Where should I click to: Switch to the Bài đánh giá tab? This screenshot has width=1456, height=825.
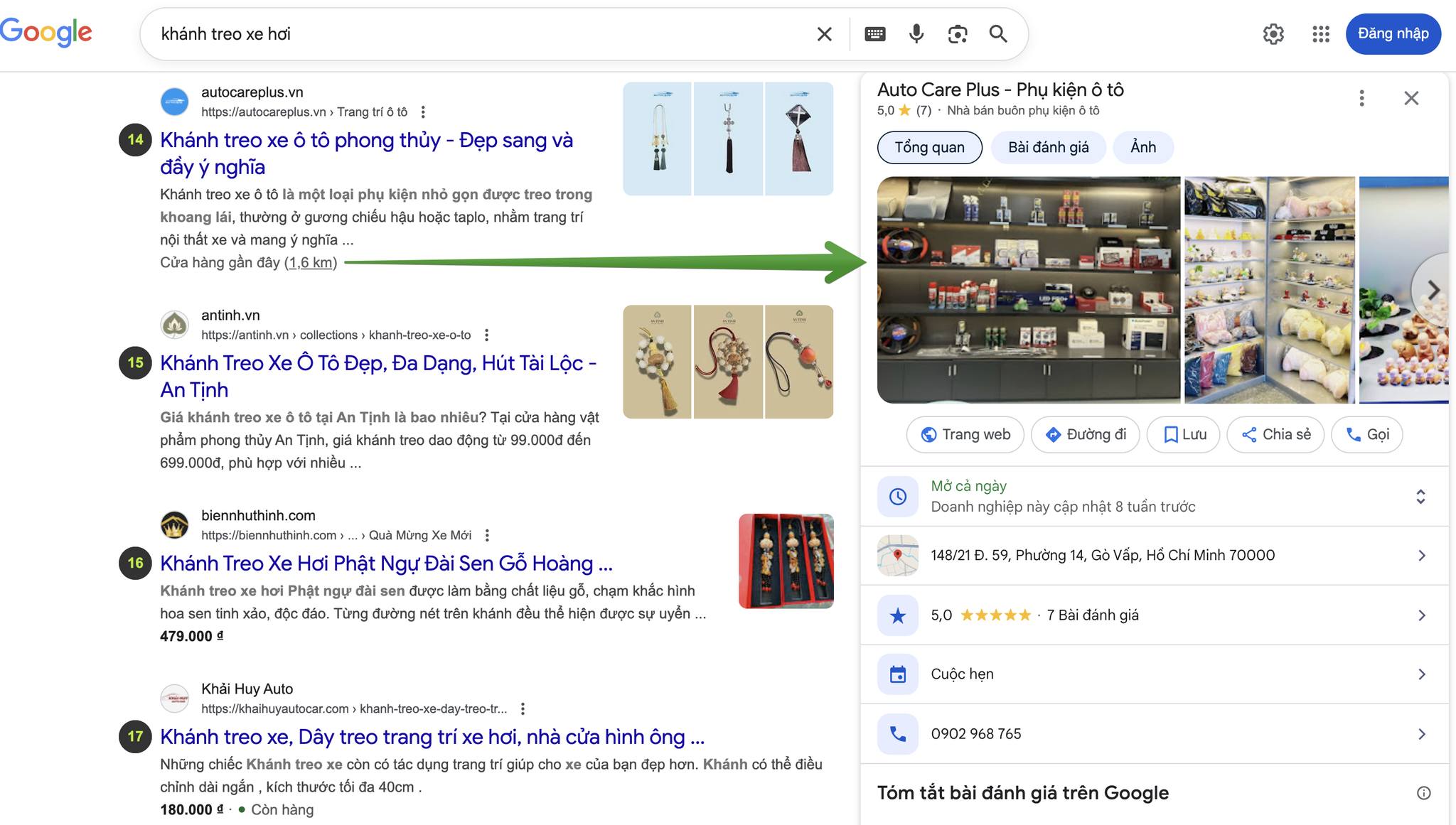(1048, 147)
